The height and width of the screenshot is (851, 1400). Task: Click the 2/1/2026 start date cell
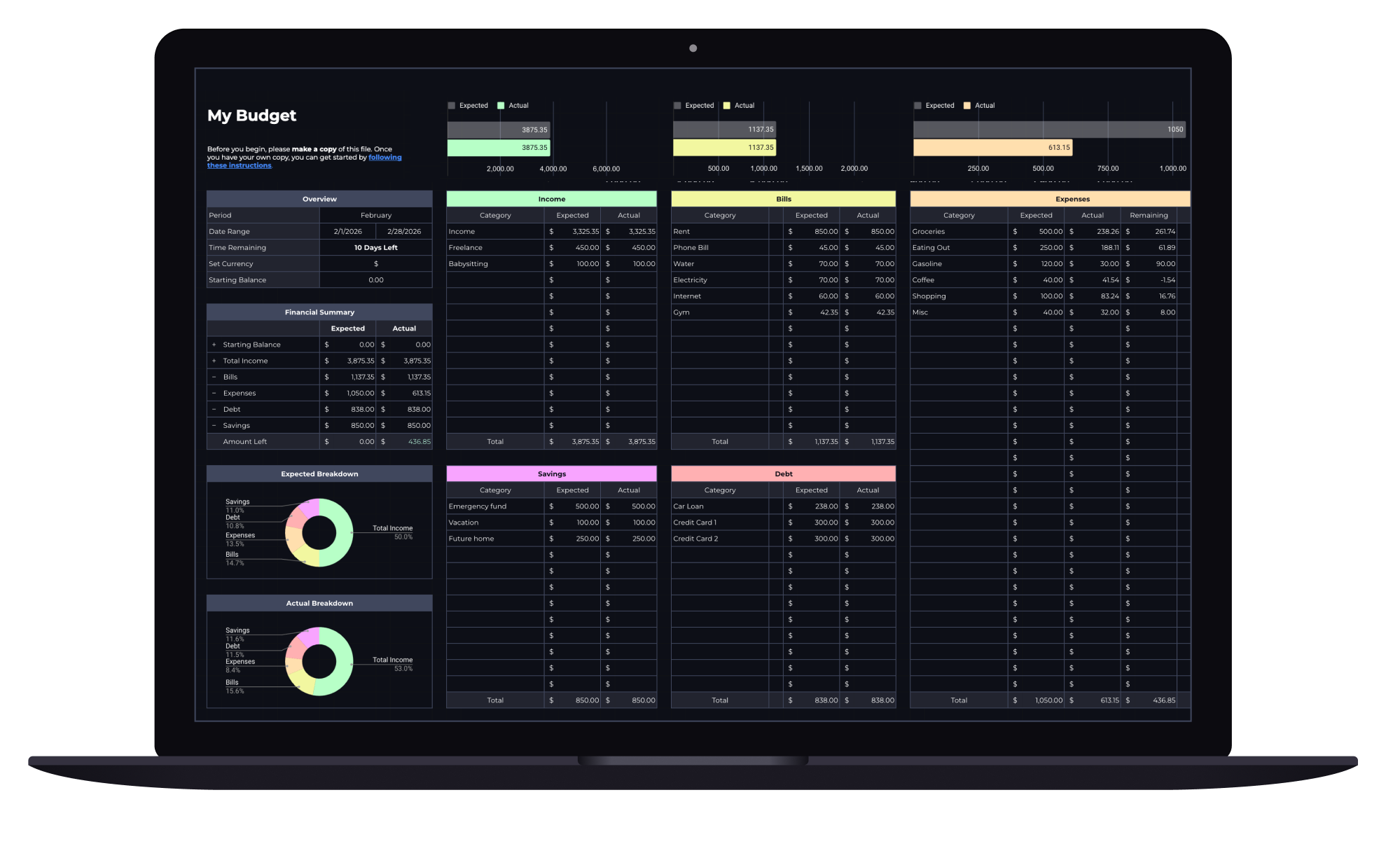348,231
